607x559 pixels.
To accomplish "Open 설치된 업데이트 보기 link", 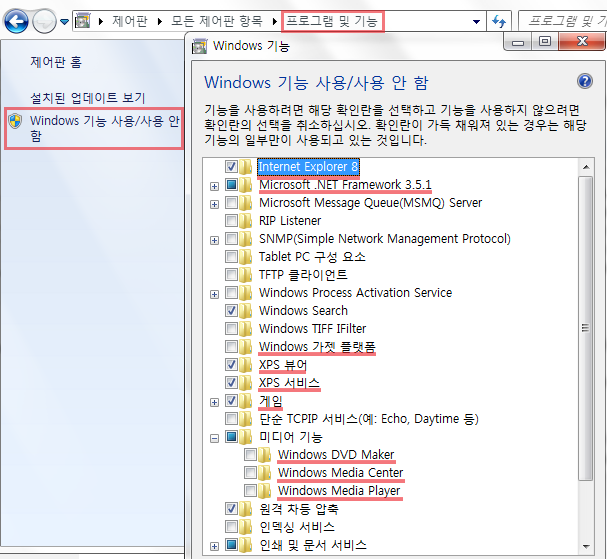I will [87, 98].
